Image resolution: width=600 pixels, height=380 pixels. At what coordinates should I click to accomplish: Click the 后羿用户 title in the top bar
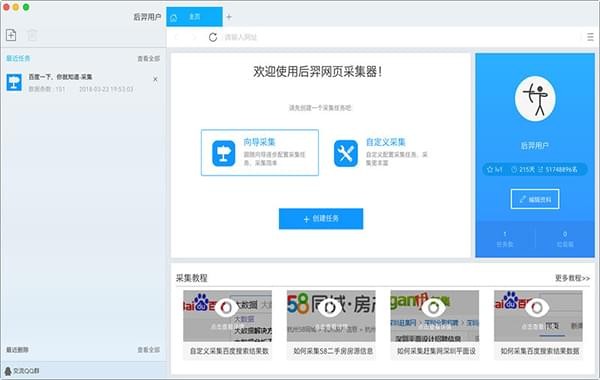coord(147,17)
